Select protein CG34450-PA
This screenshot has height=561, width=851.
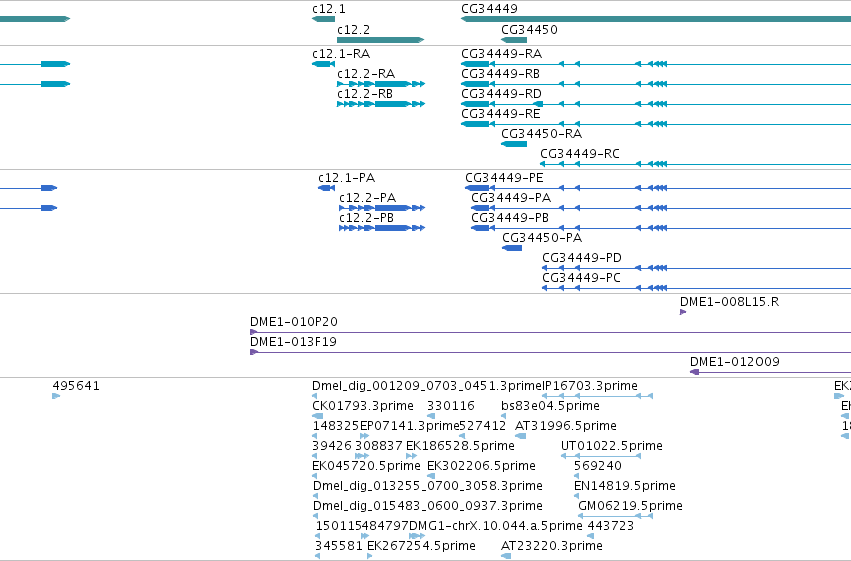[x=512, y=248]
